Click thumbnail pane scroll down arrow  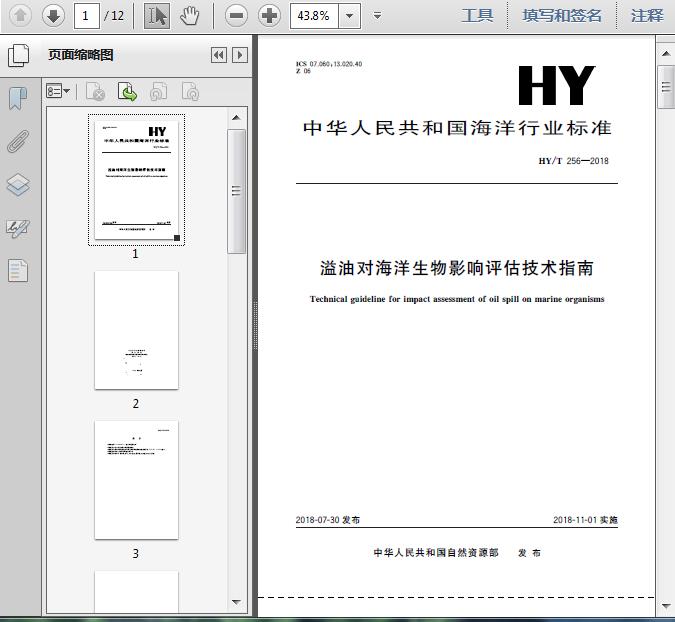(236, 602)
